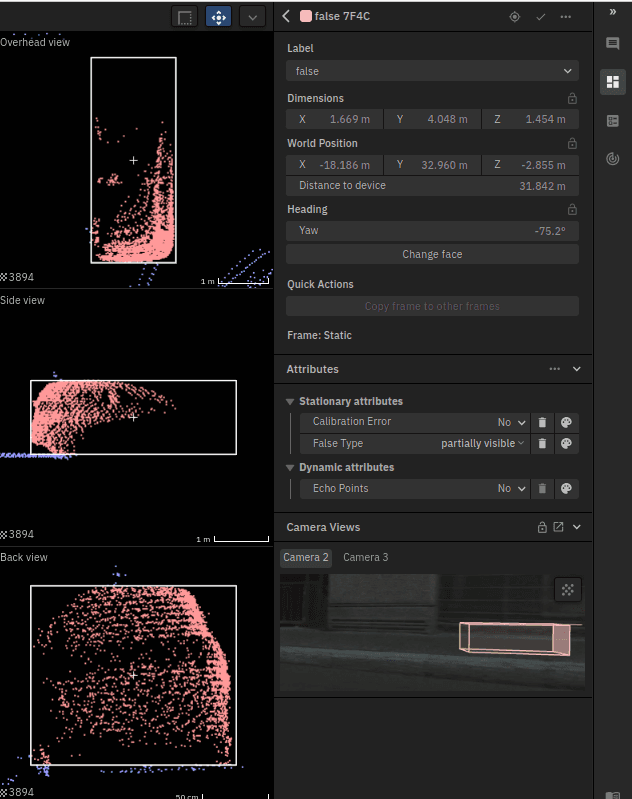Click Copy frame to other frames button
632x799 pixels.
coord(432,306)
